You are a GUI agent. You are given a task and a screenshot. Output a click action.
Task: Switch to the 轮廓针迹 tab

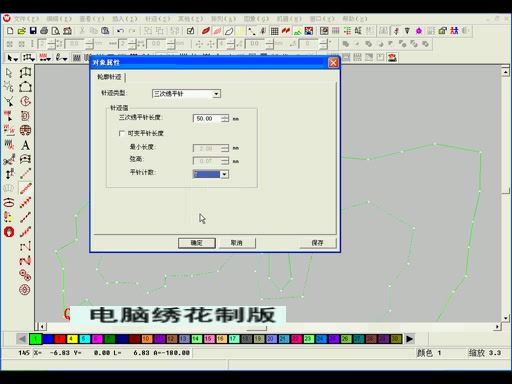(109, 77)
